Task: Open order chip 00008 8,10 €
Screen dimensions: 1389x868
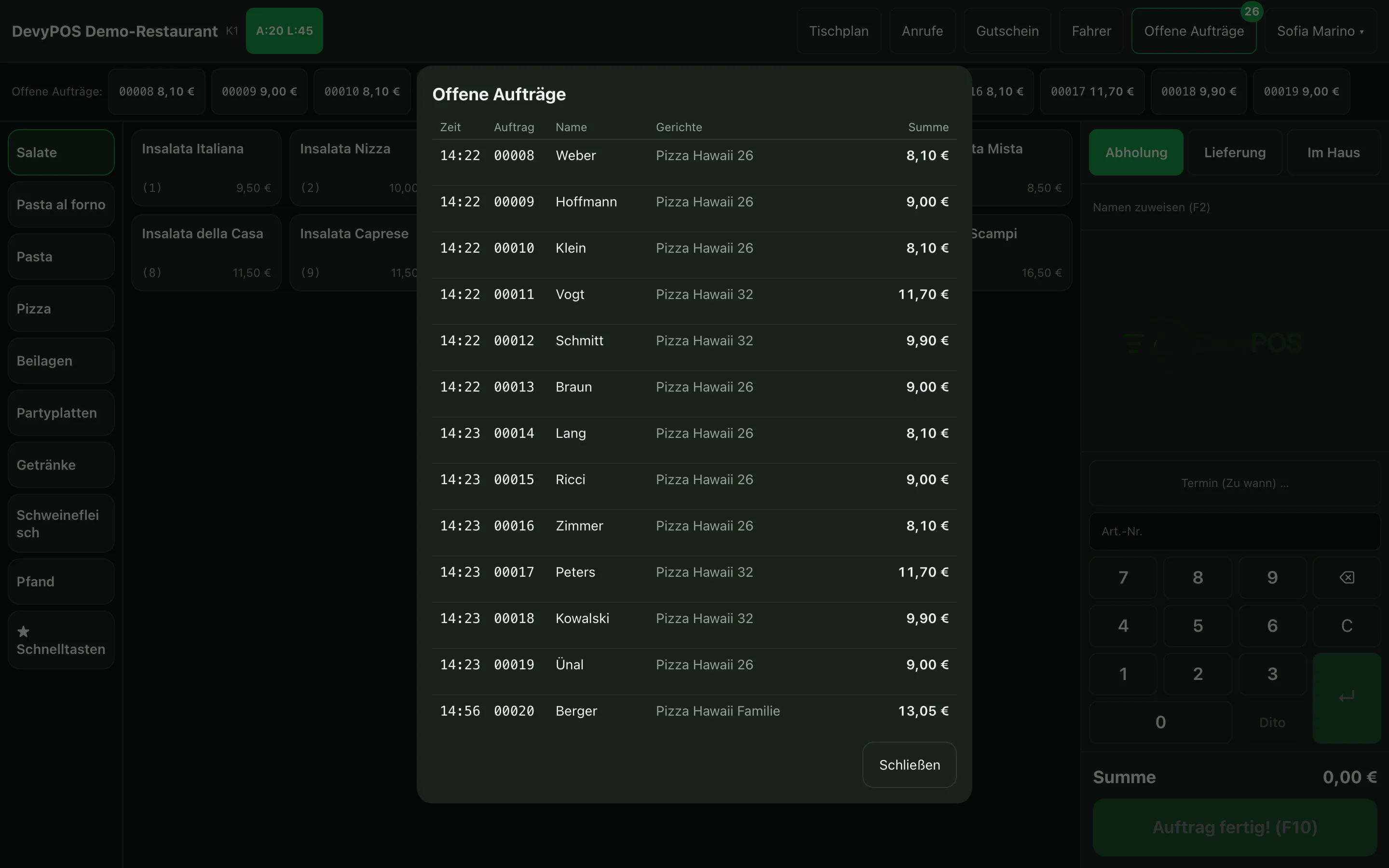Action: pyautogui.click(x=156, y=92)
